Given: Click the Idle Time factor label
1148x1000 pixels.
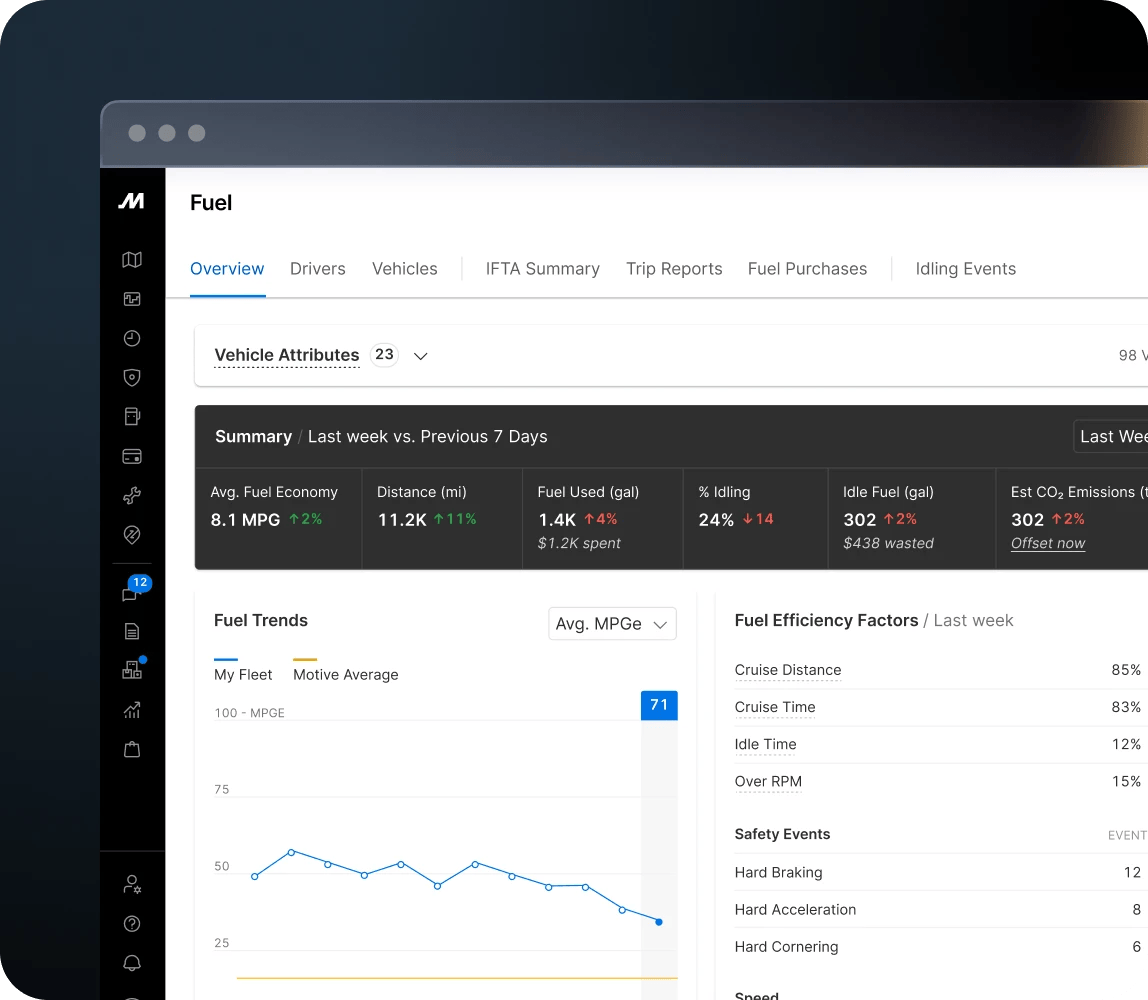Looking at the screenshot, I should [765, 745].
